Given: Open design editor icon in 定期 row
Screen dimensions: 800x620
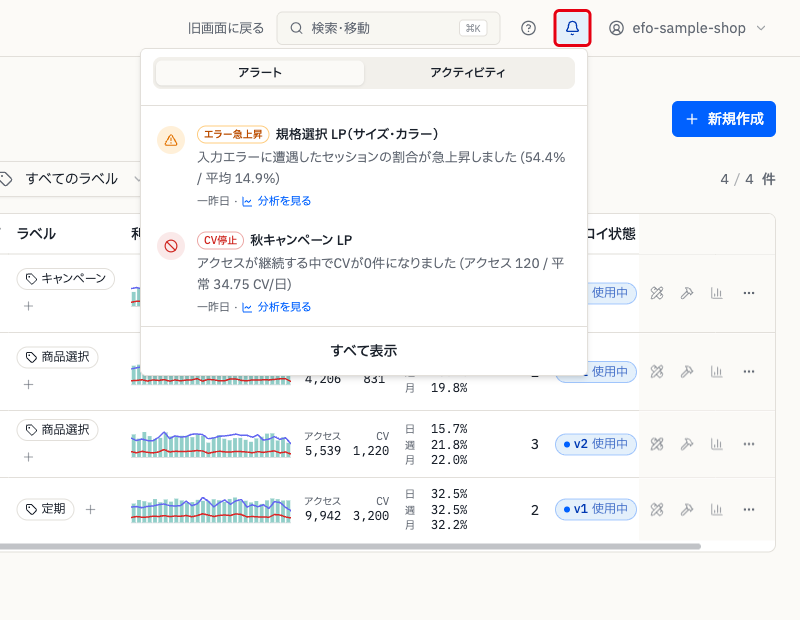Looking at the screenshot, I should point(657,509).
